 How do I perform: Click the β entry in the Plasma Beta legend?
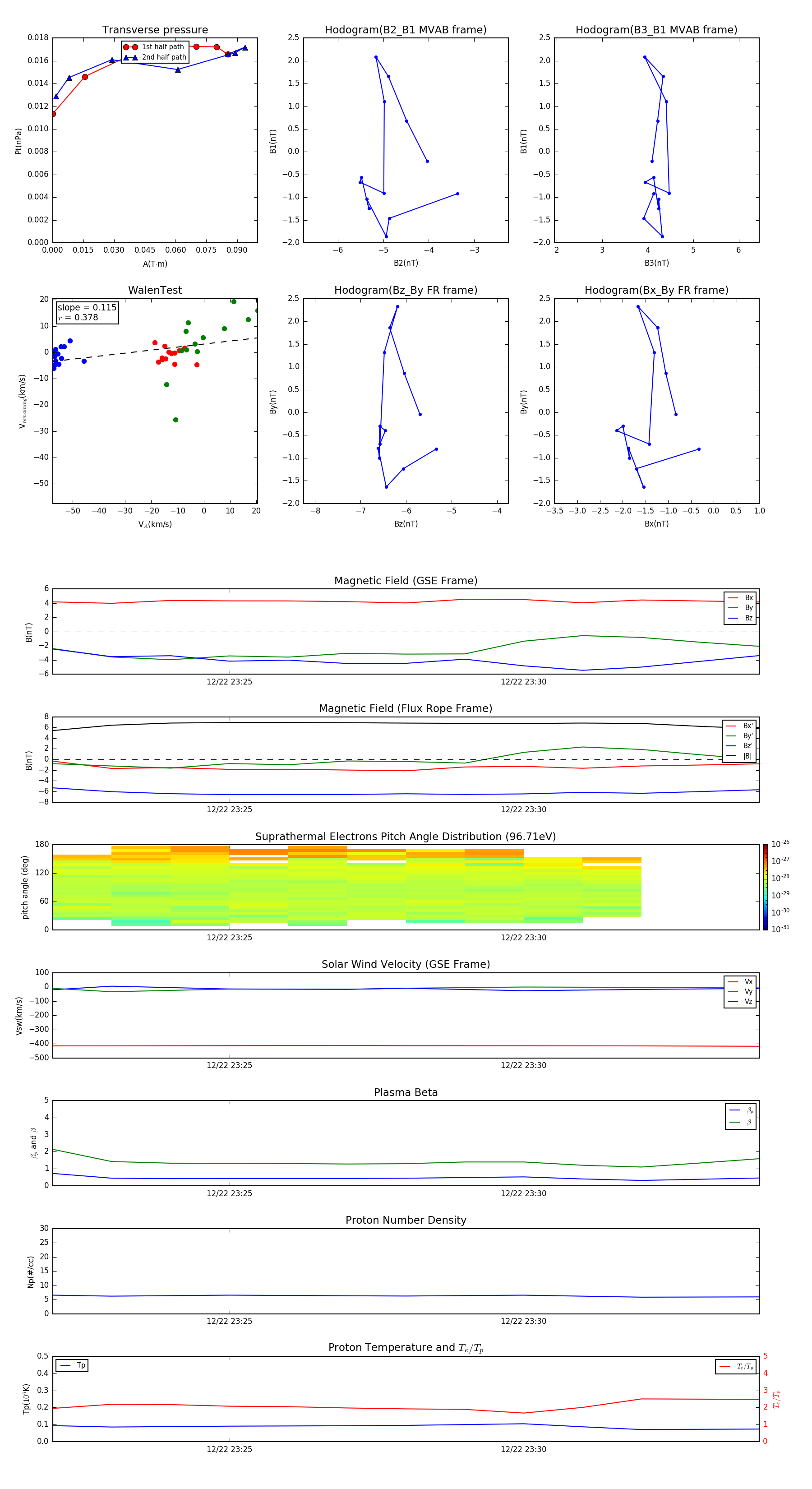(x=741, y=1122)
